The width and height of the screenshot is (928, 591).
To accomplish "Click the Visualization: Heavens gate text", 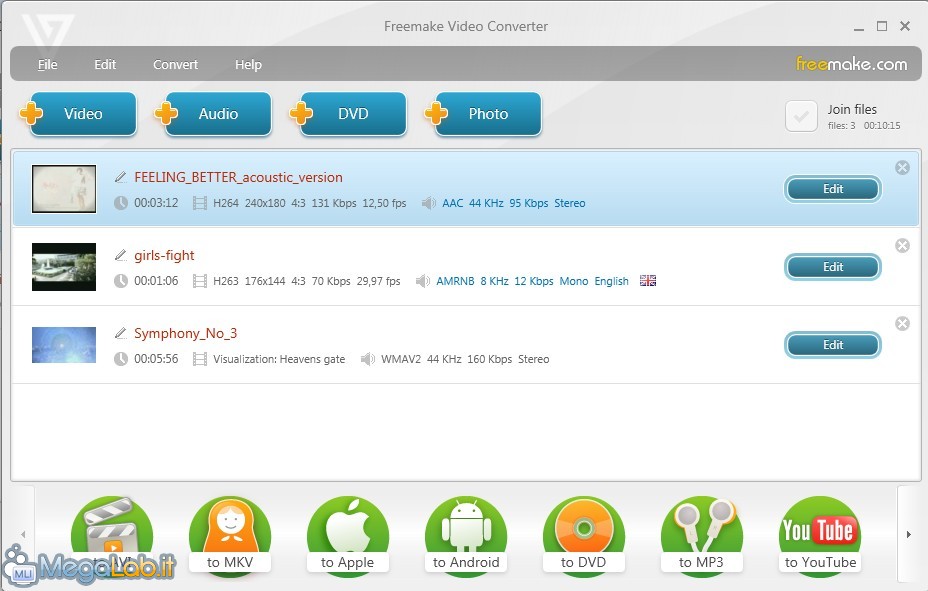I will coord(279,359).
